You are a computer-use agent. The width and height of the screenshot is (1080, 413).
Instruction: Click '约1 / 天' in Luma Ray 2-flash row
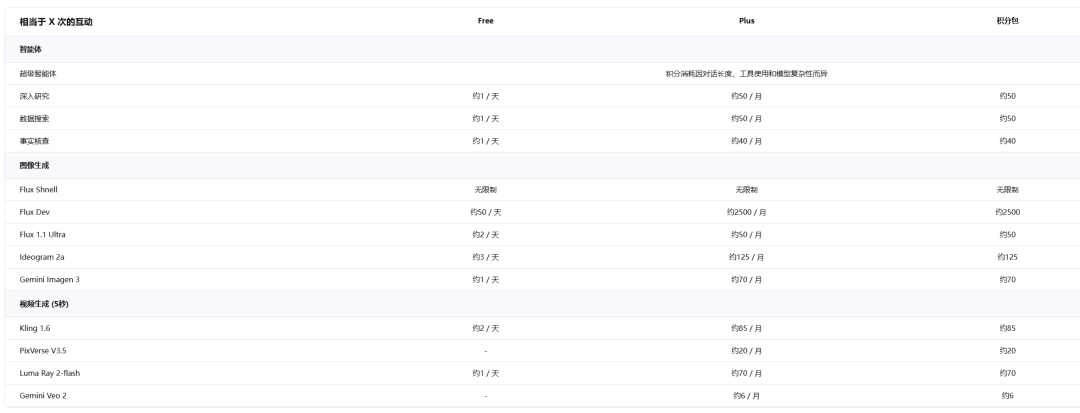(486, 373)
